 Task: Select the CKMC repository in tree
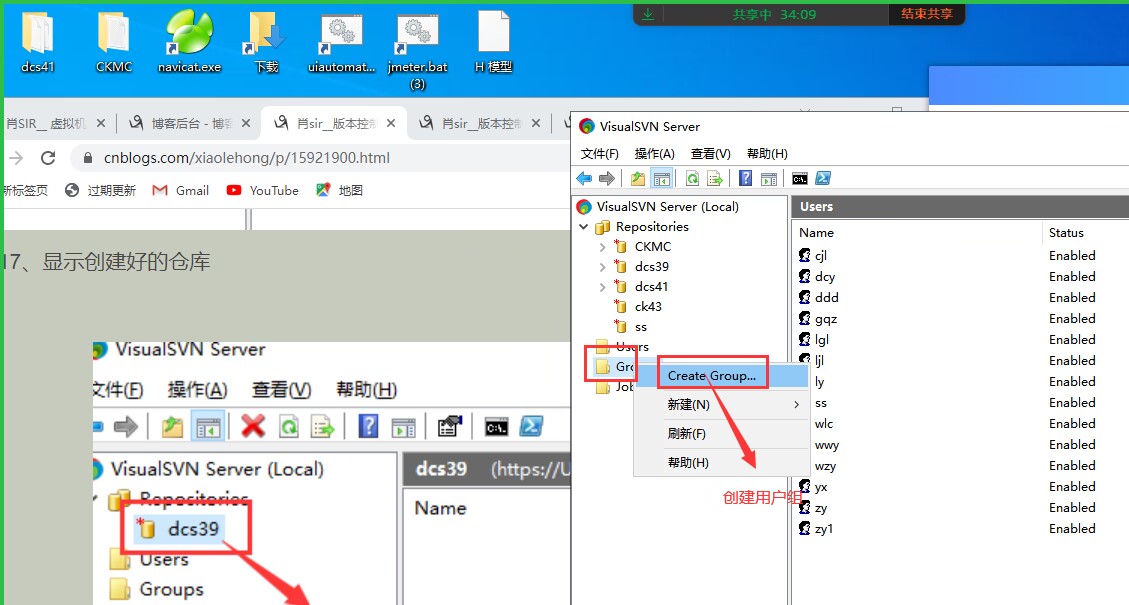coord(652,246)
